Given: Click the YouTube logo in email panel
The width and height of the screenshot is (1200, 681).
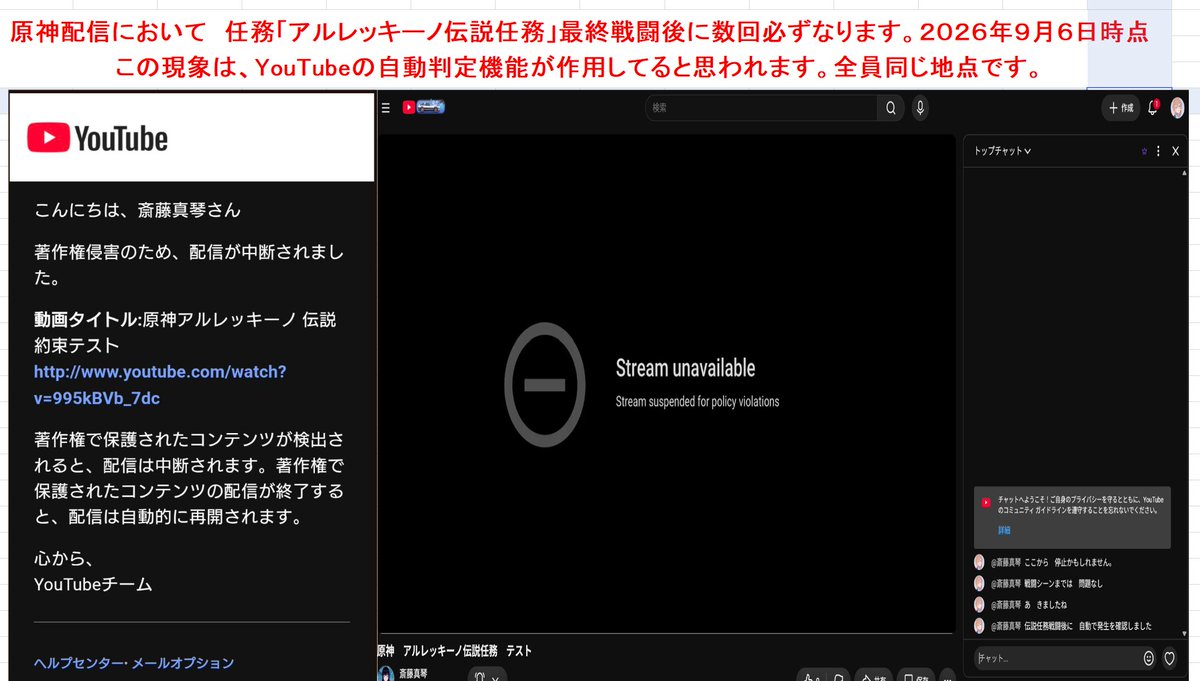Looking at the screenshot, I should pyautogui.click(x=97, y=138).
